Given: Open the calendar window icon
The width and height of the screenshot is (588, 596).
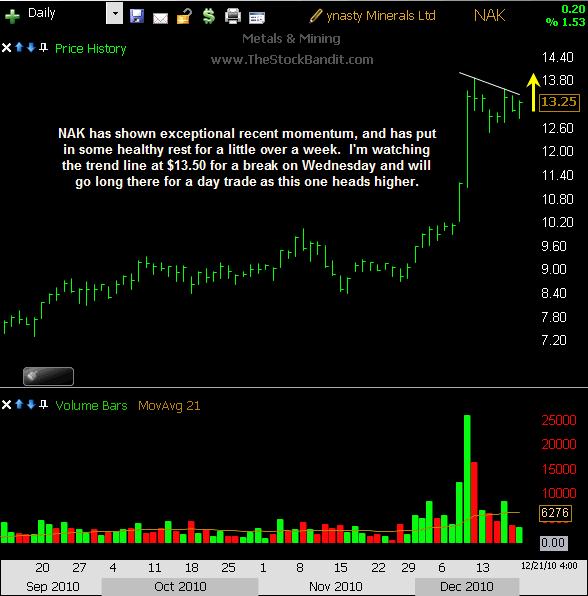Looking at the screenshot, I should pos(257,17).
